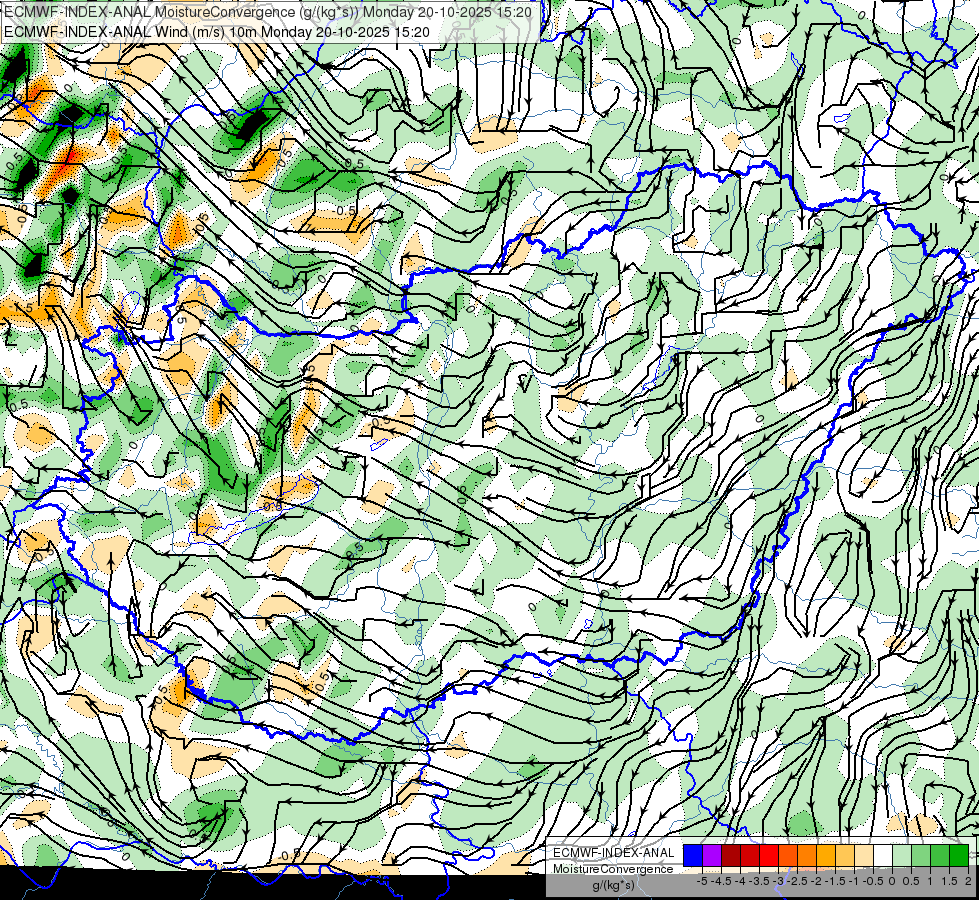Click the 1.5 legend tick value
979x900 pixels.
[x=950, y=881]
